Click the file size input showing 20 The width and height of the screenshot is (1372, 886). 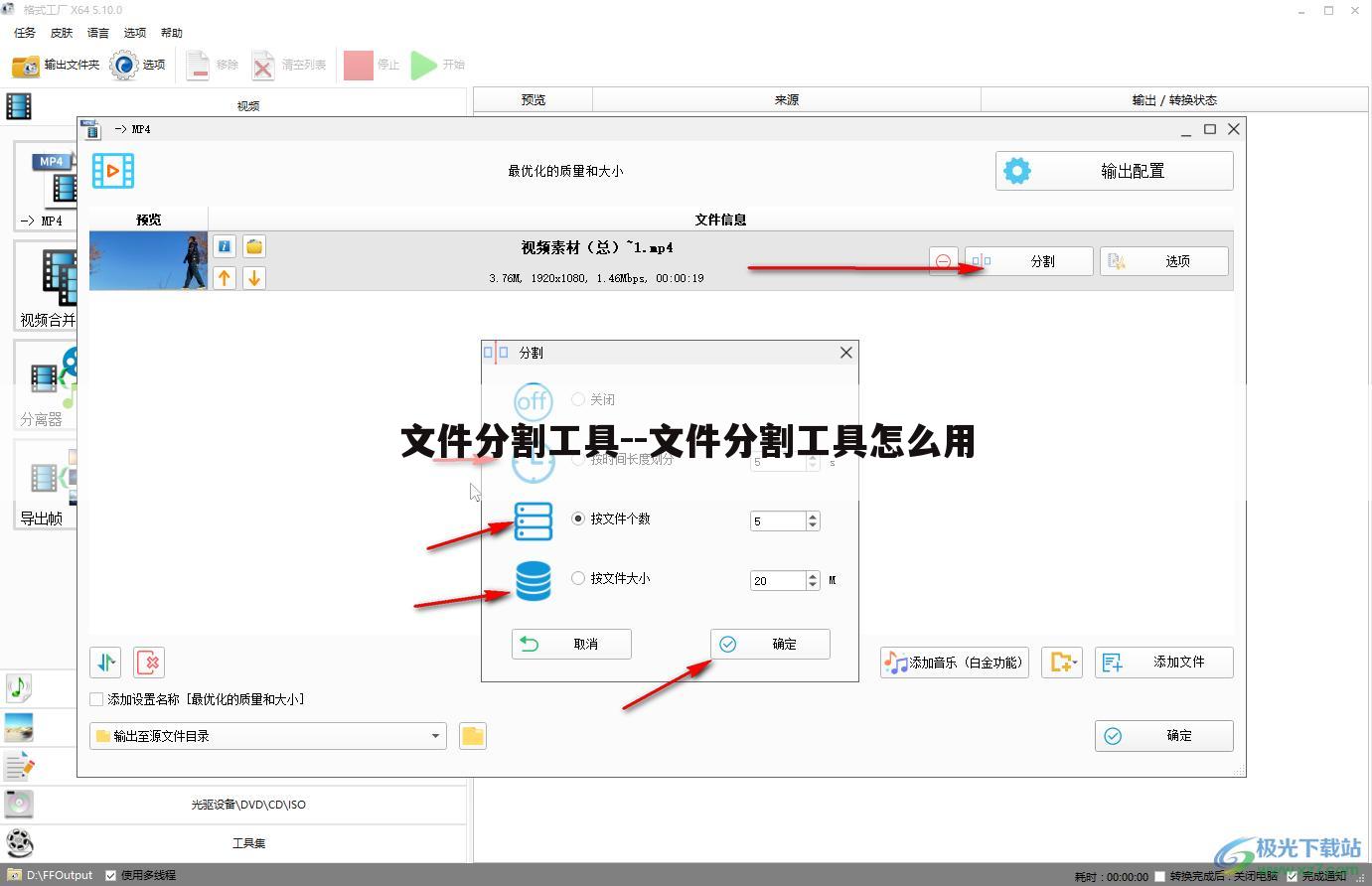[x=777, y=580]
